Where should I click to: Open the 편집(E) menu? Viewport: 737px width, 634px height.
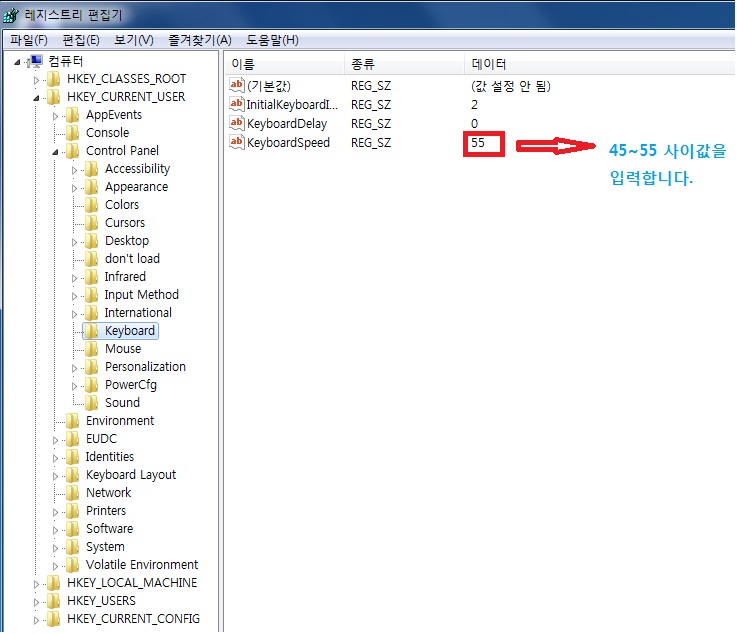[81, 40]
